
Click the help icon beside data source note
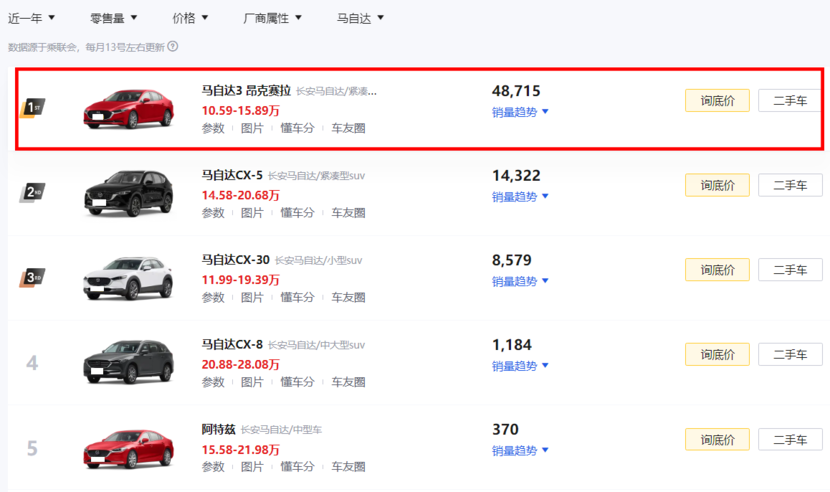pyautogui.click(x=173, y=47)
